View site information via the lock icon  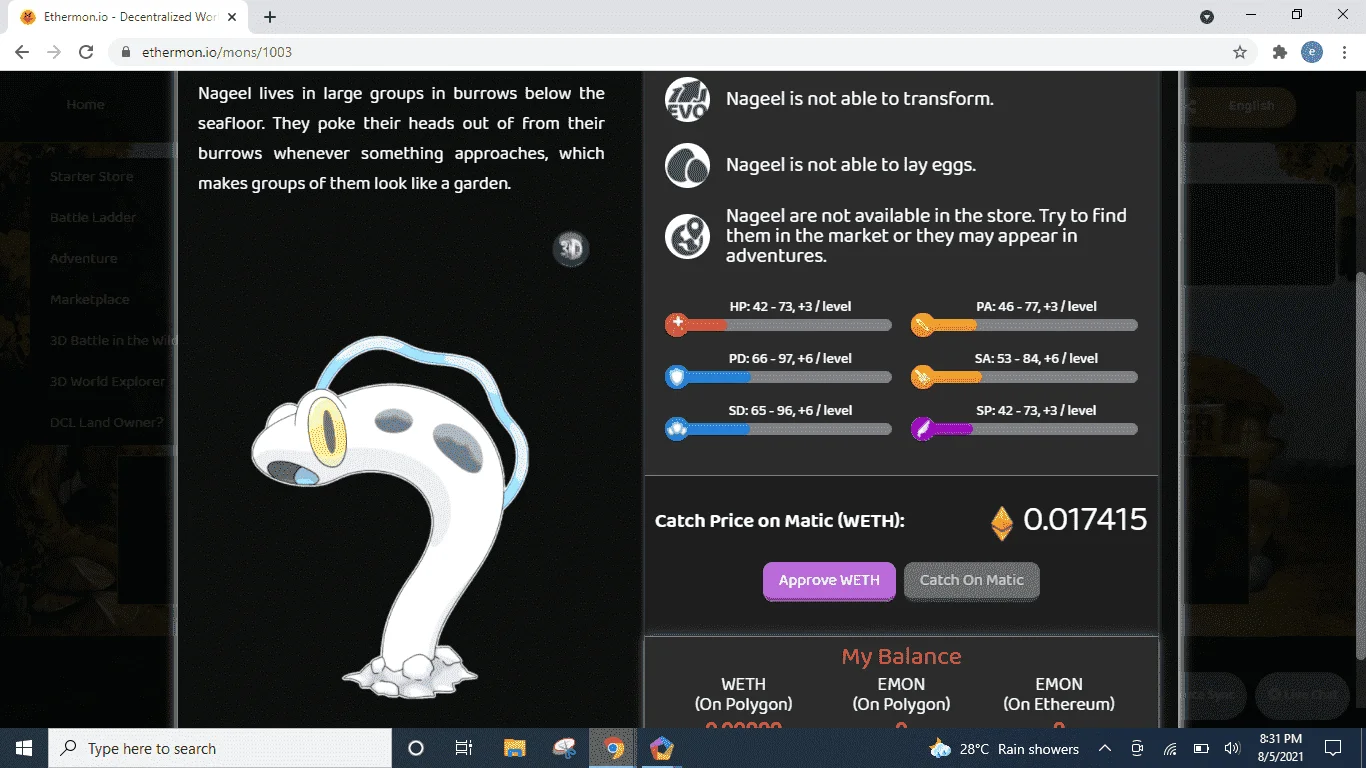pyautogui.click(x=126, y=52)
